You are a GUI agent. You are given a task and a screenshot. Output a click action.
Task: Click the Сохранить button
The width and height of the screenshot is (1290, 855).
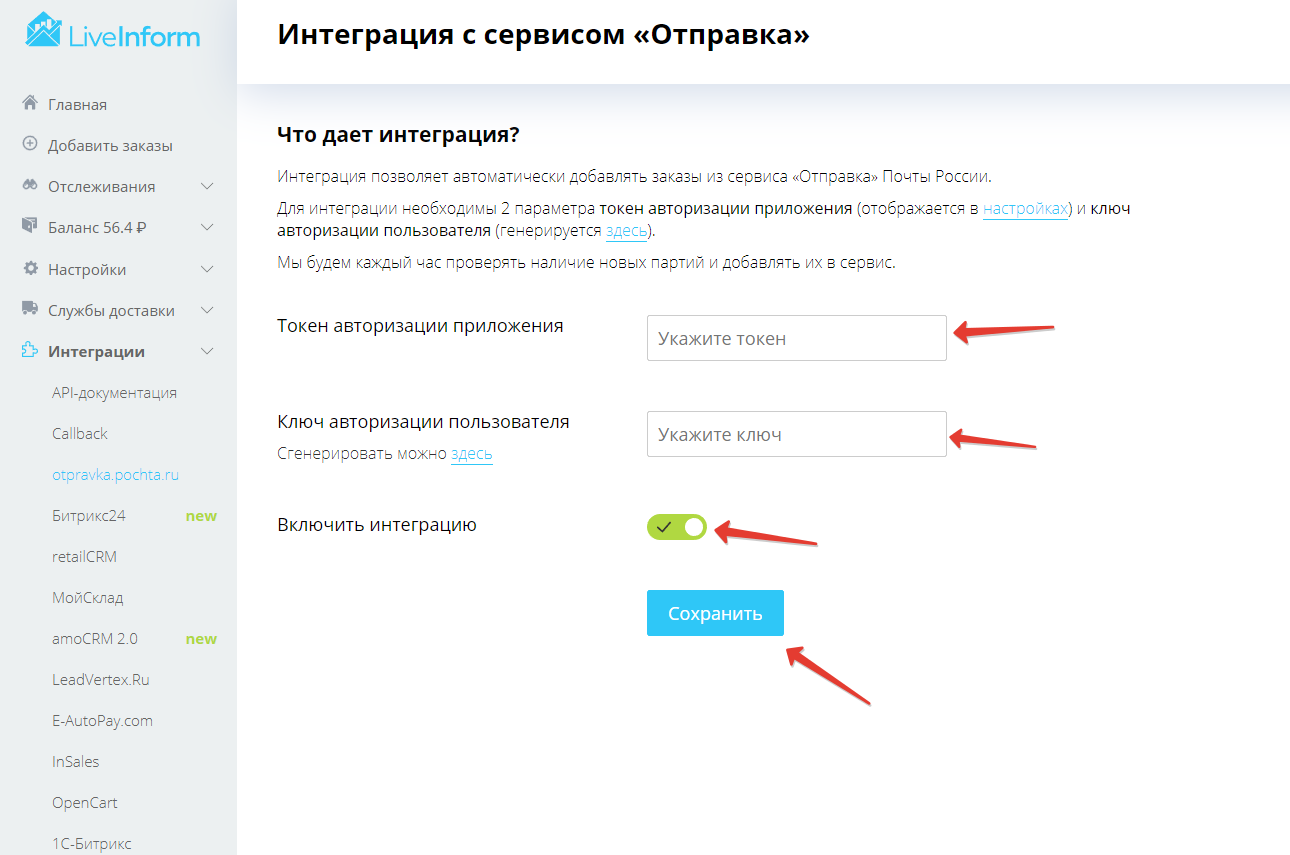(715, 613)
